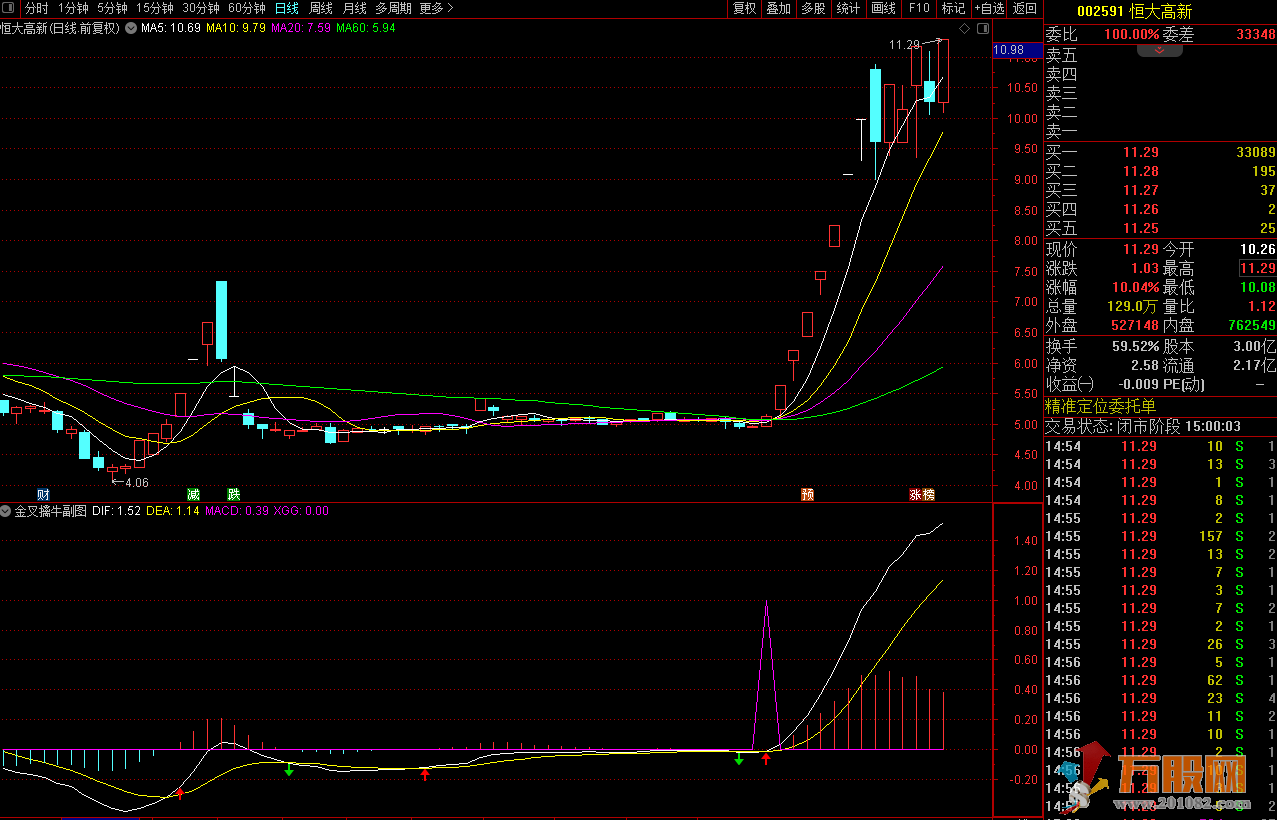Click the boxed 最高 value 11.29
Image resolution: width=1277 pixels, height=820 pixels.
(1257, 268)
